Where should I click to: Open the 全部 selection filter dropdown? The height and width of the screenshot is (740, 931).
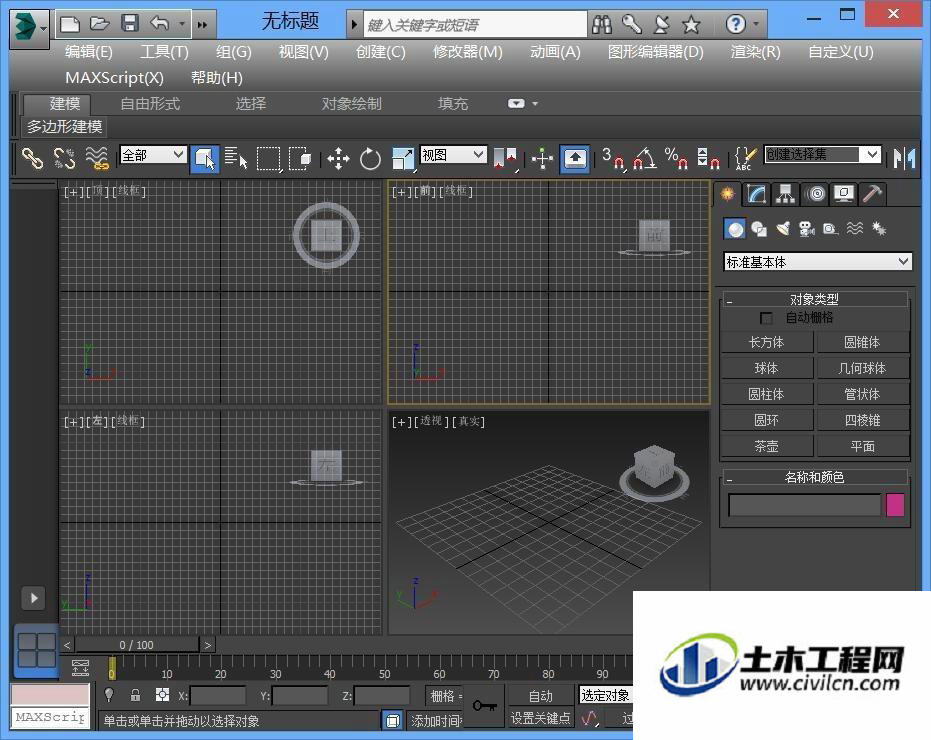click(x=153, y=155)
